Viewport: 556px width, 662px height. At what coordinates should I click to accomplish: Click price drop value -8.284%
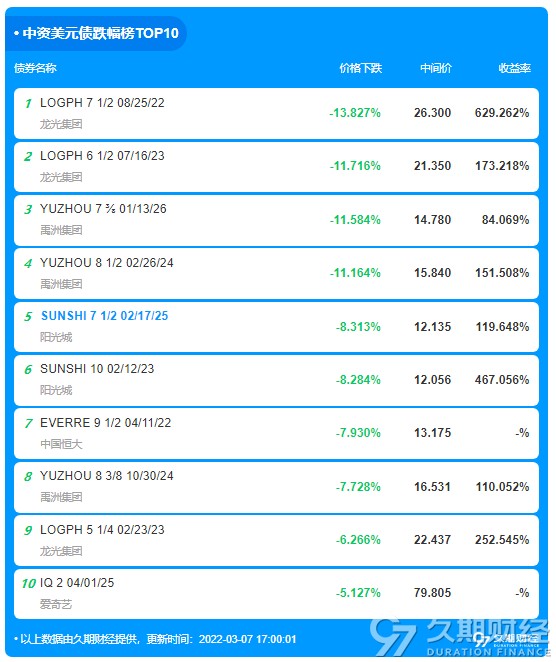point(358,380)
